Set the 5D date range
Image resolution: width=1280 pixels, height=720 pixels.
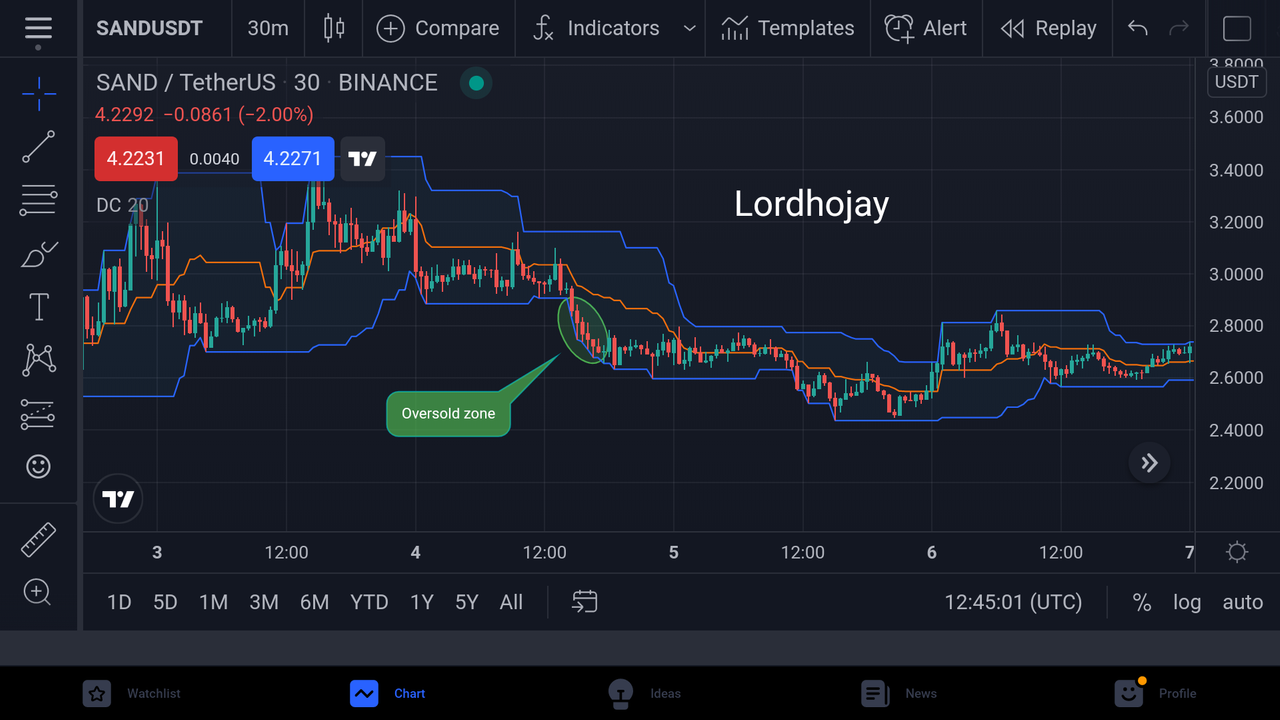[165, 602]
